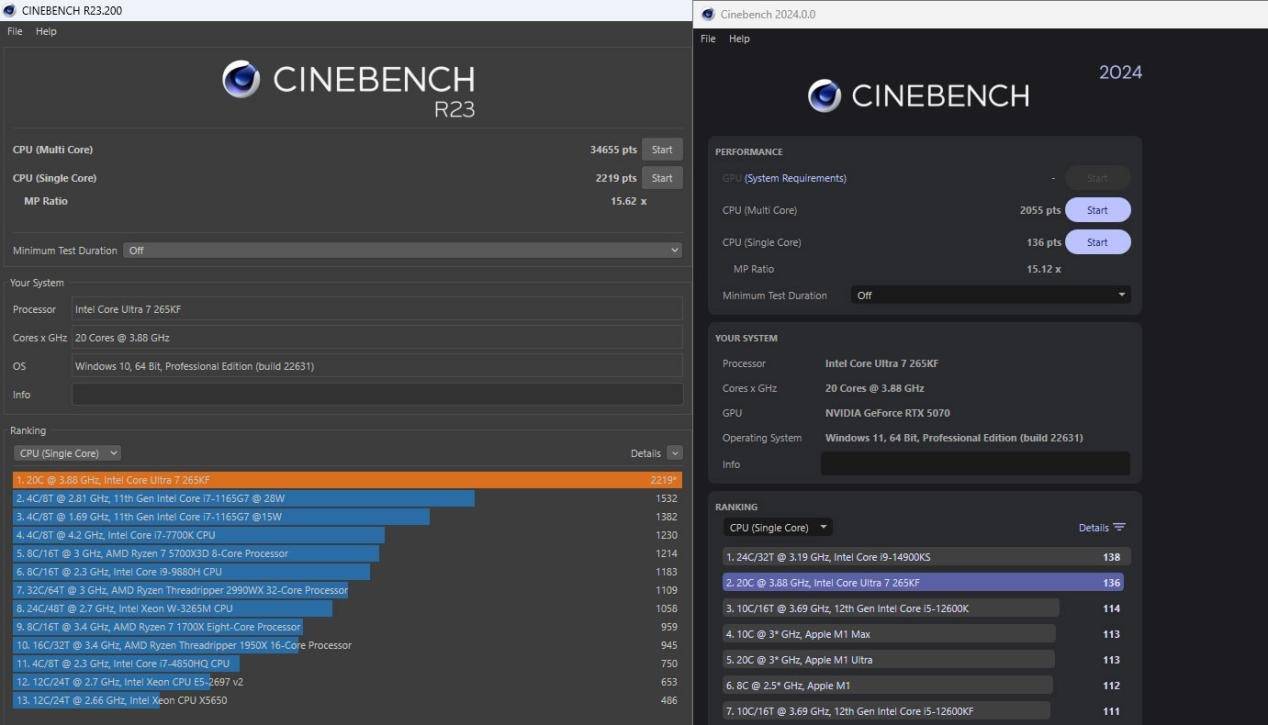Start the 2024 CPU Single Core benchmark
The width and height of the screenshot is (1268, 725).
(x=1097, y=242)
